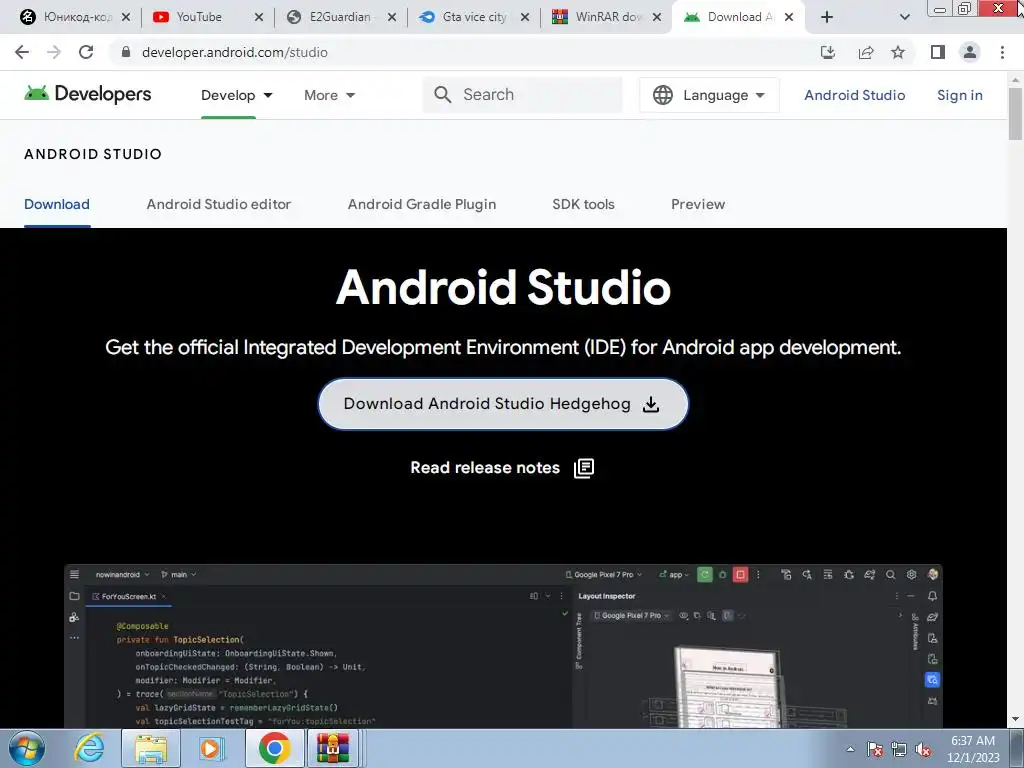Viewport: 1024px width, 768px height.
Task: Open the browser side panel
Action: coord(938,52)
